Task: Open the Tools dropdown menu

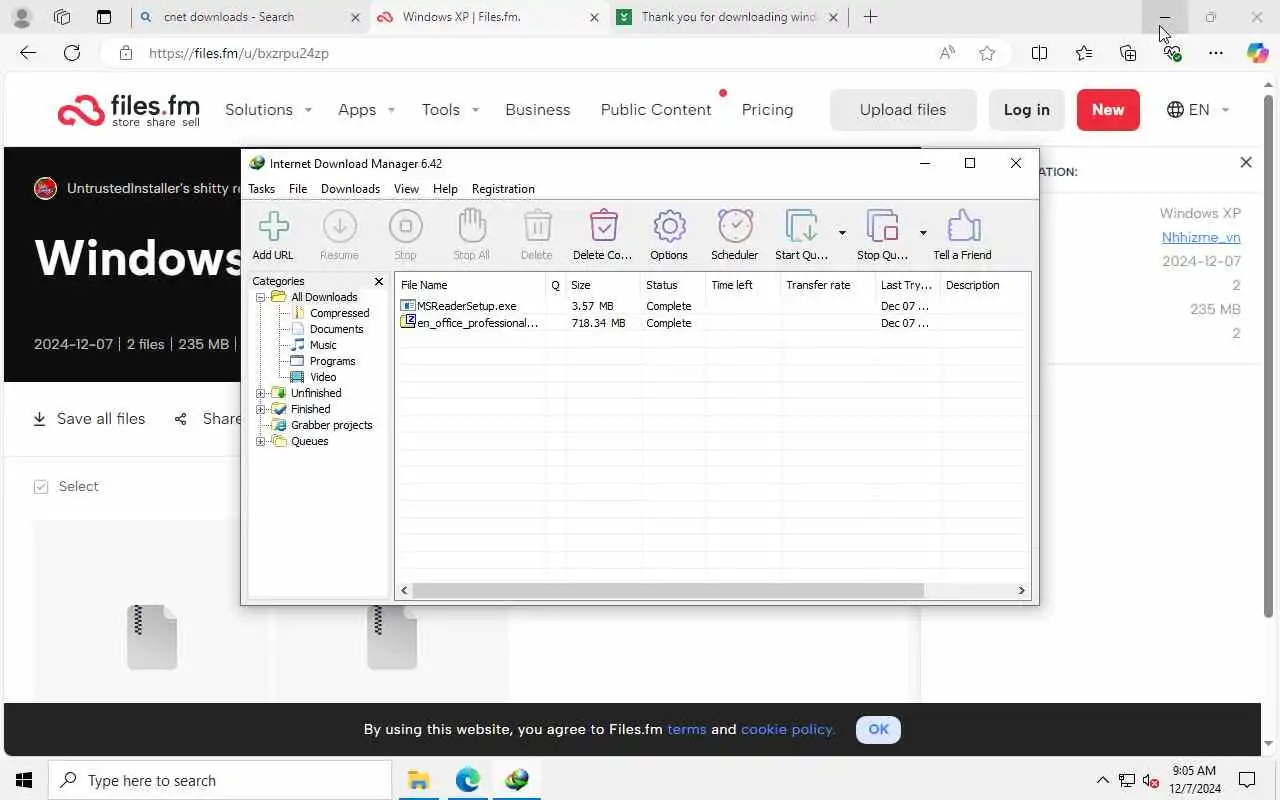Action: [x=450, y=110]
